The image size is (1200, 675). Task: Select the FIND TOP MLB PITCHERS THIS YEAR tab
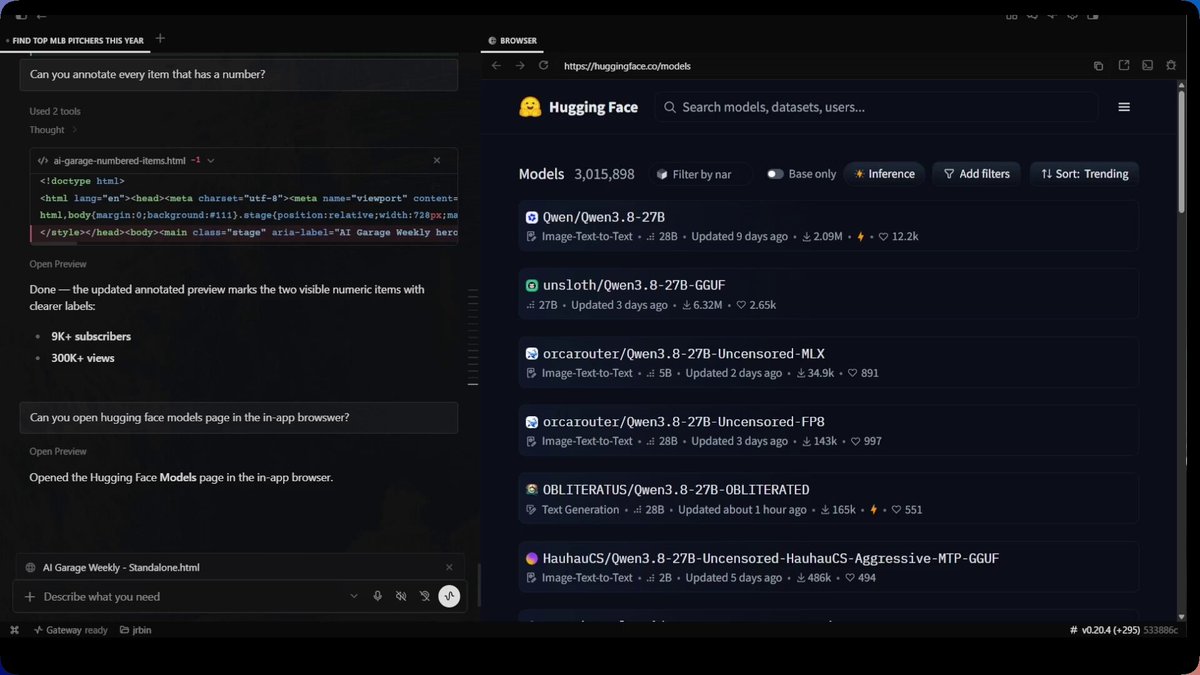(x=76, y=40)
